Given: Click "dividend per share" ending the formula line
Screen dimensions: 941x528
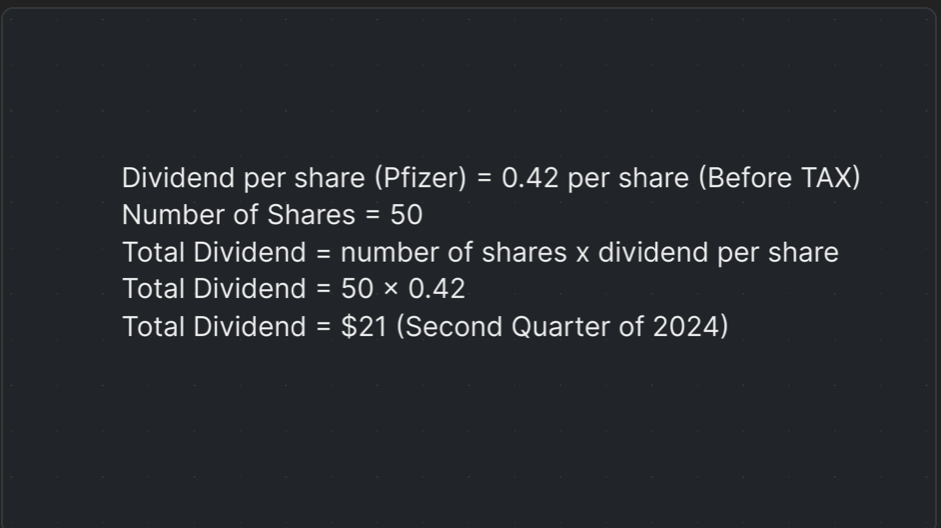Looking at the screenshot, I should (718, 252).
